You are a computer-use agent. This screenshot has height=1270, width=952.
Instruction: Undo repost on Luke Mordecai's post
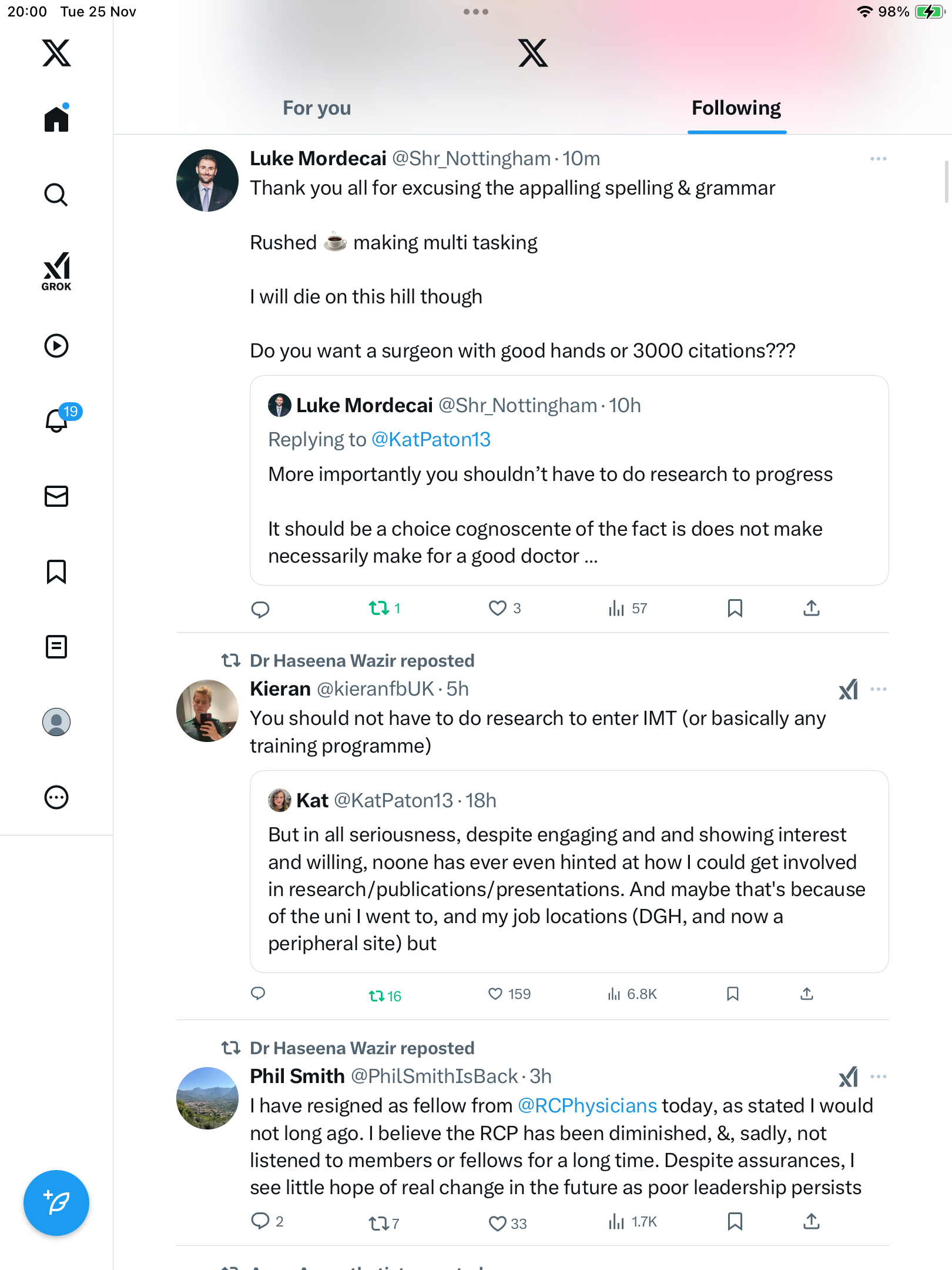tap(379, 608)
